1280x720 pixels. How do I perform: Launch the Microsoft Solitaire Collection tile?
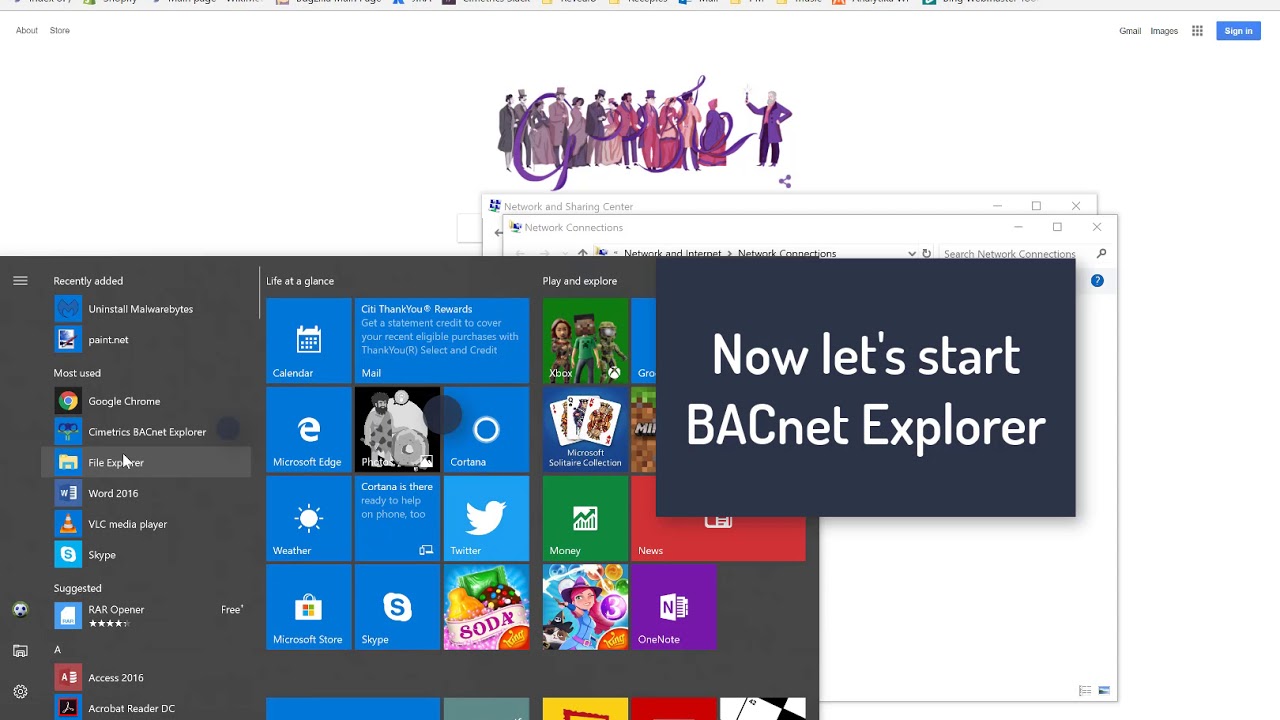[x=585, y=430]
